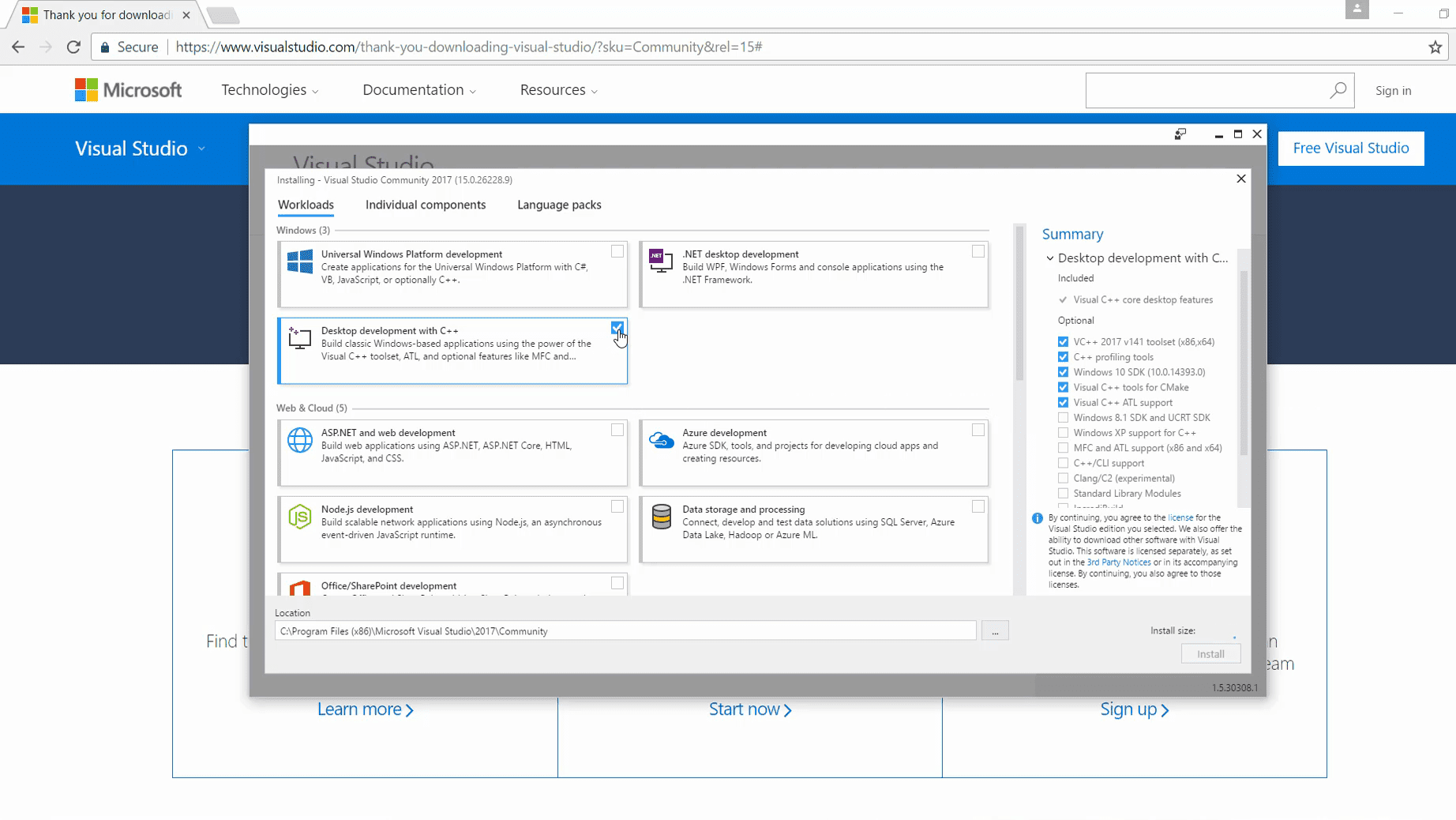Viewport: 1456px width, 820px height.
Task: Expand the Documentation dropdown menu
Action: (418, 90)
